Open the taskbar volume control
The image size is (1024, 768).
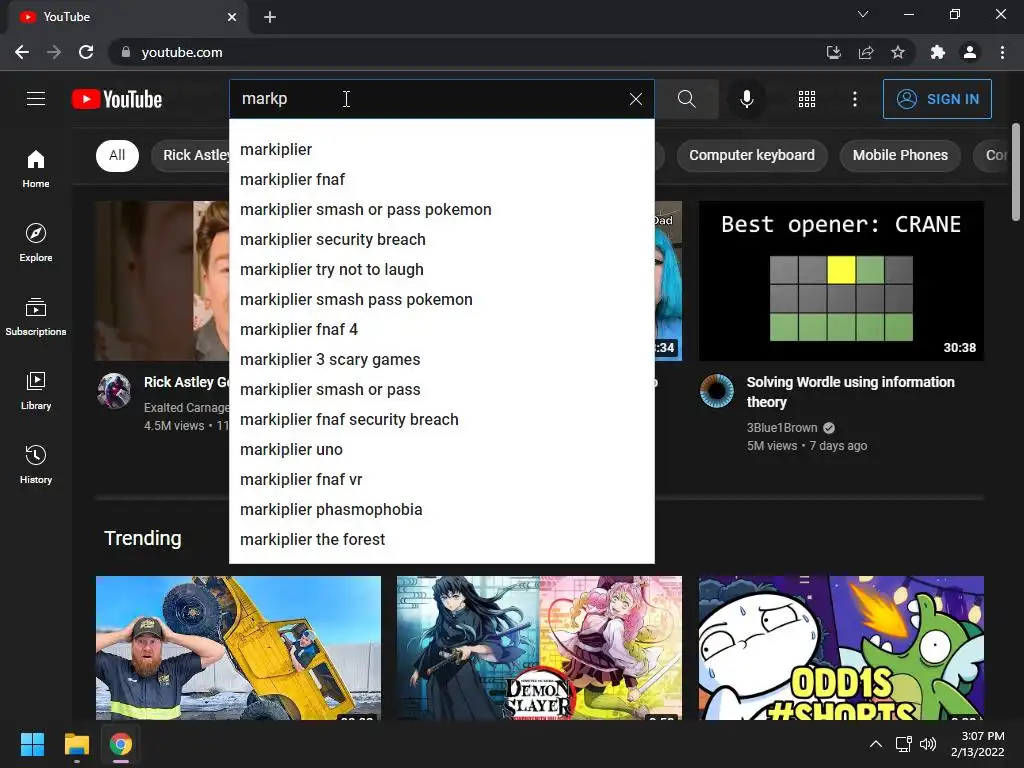coord(928,744)
